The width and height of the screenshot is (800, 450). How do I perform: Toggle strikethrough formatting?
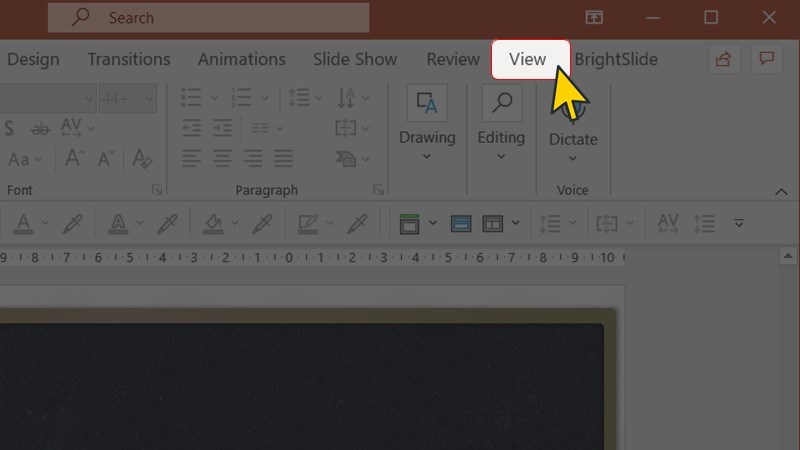pyautogui.click(x=40, y=129)
